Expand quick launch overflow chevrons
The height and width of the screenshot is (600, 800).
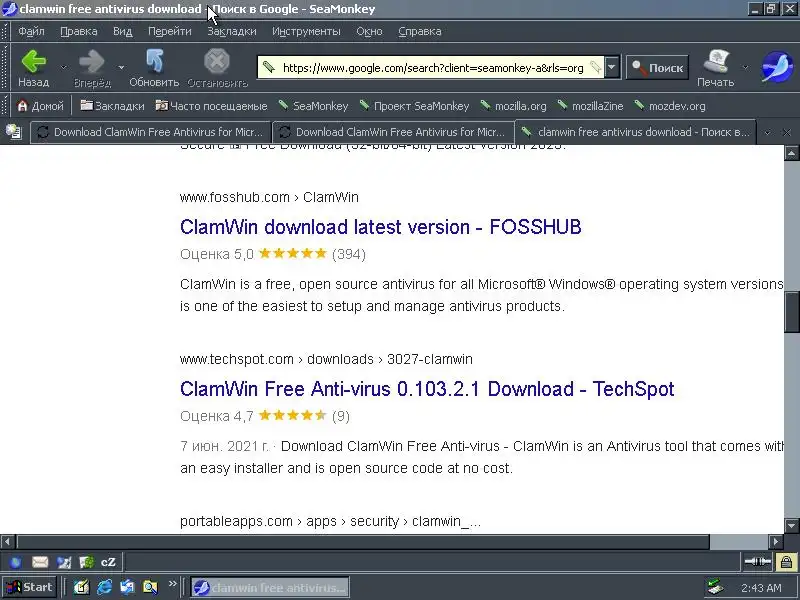pyautogui.click(x=172, y=584)
